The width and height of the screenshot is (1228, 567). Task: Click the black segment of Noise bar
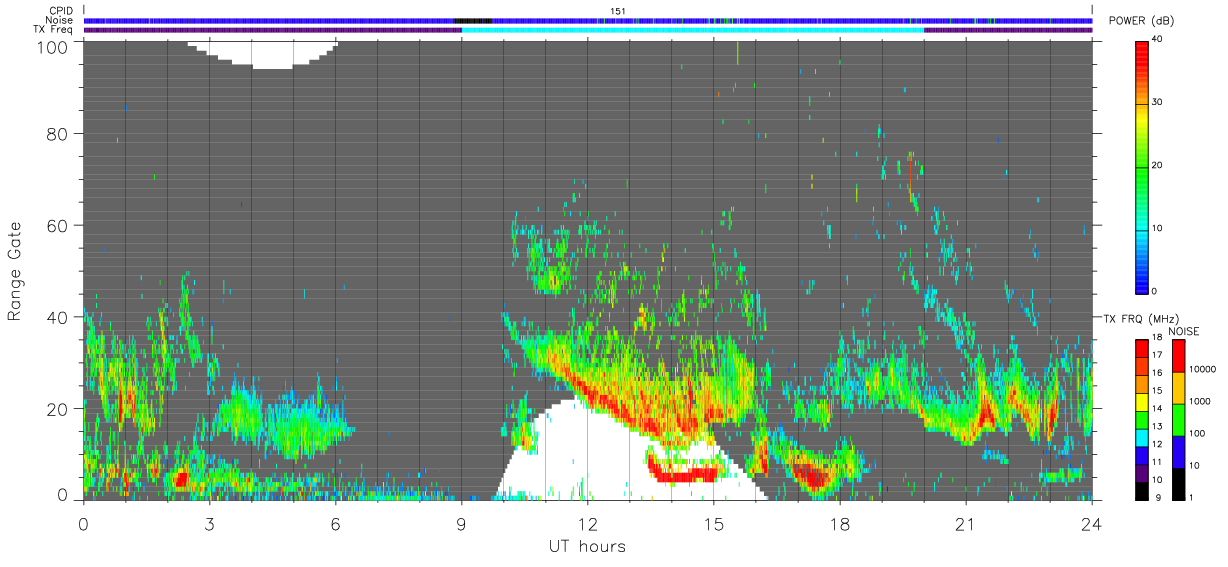tap(472, 20)
